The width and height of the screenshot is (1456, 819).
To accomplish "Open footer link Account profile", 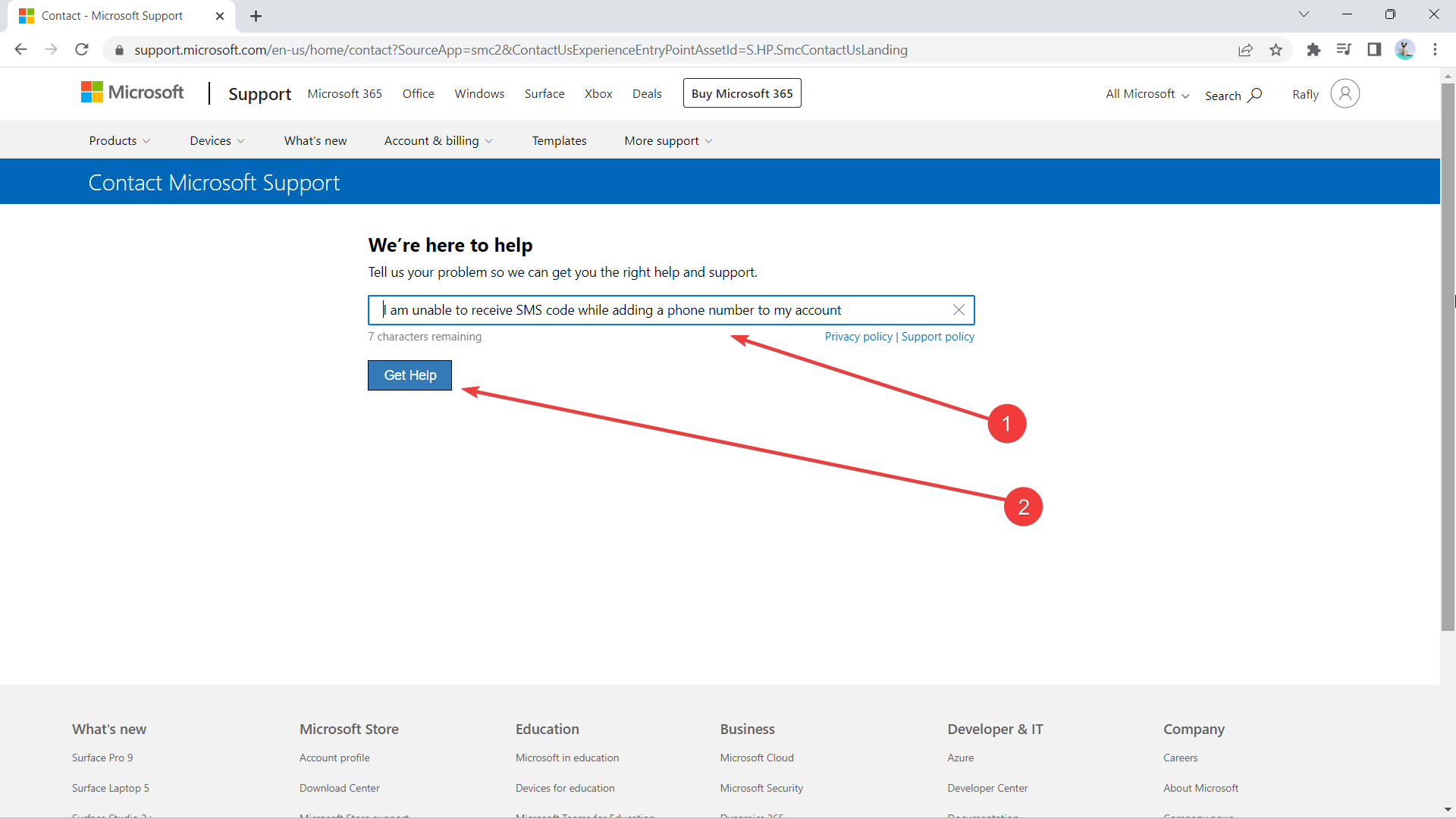I will [334, 758].
